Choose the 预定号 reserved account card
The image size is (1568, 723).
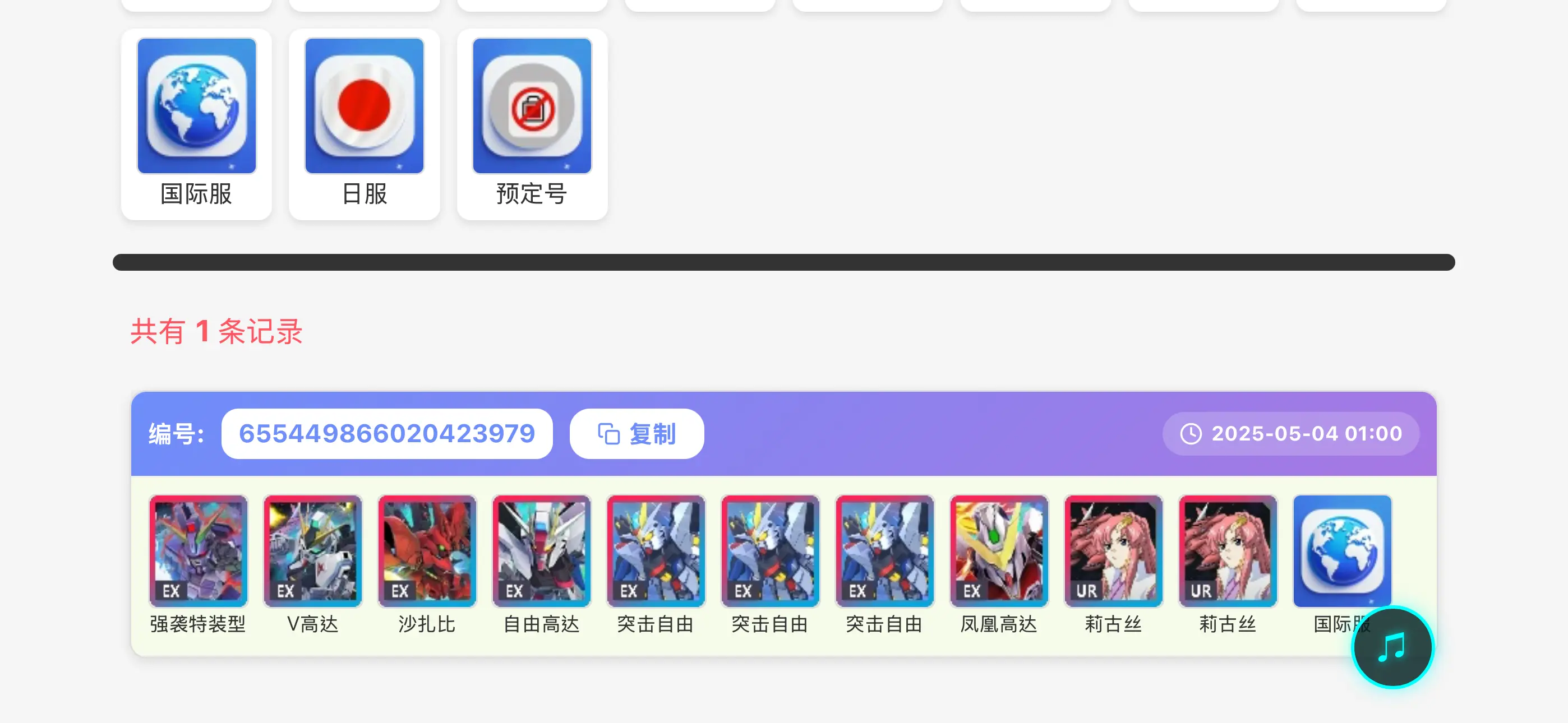[532, 124]
